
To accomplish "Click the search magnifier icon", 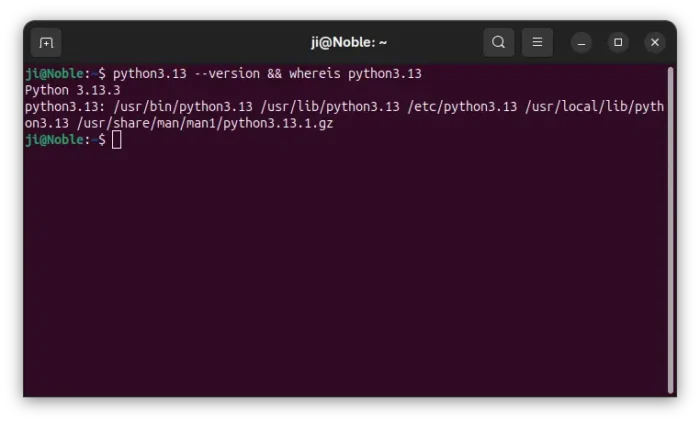I will pyautogui.click(x=498, y=42).
